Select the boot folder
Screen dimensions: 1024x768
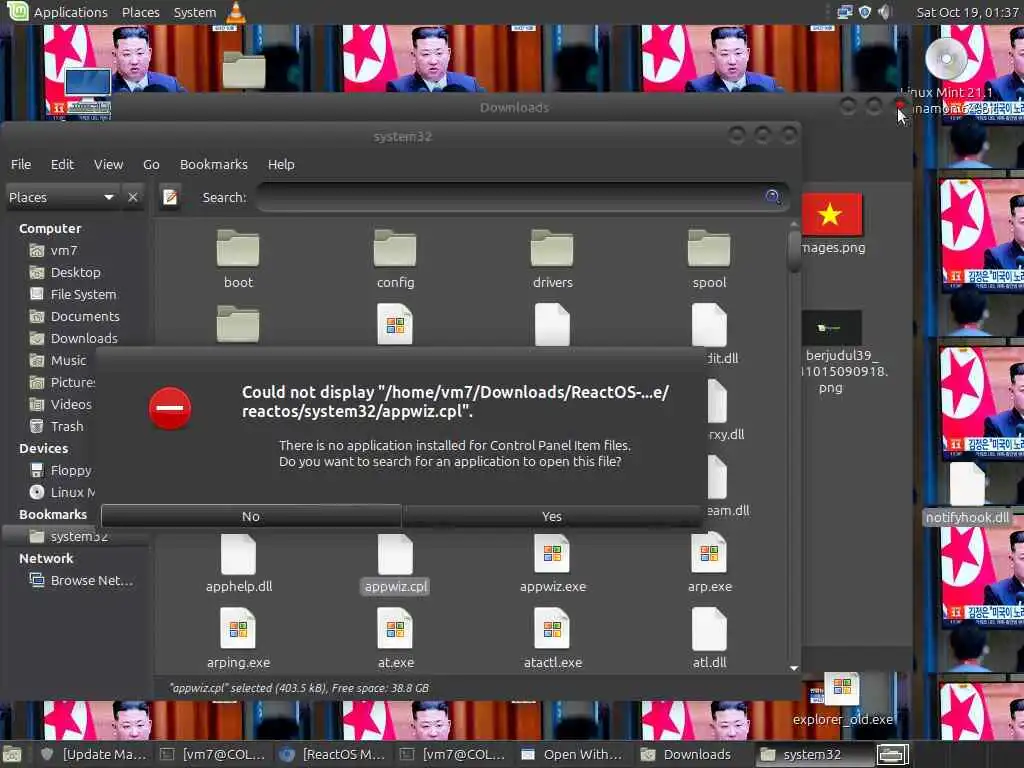(x=238, y=259)
